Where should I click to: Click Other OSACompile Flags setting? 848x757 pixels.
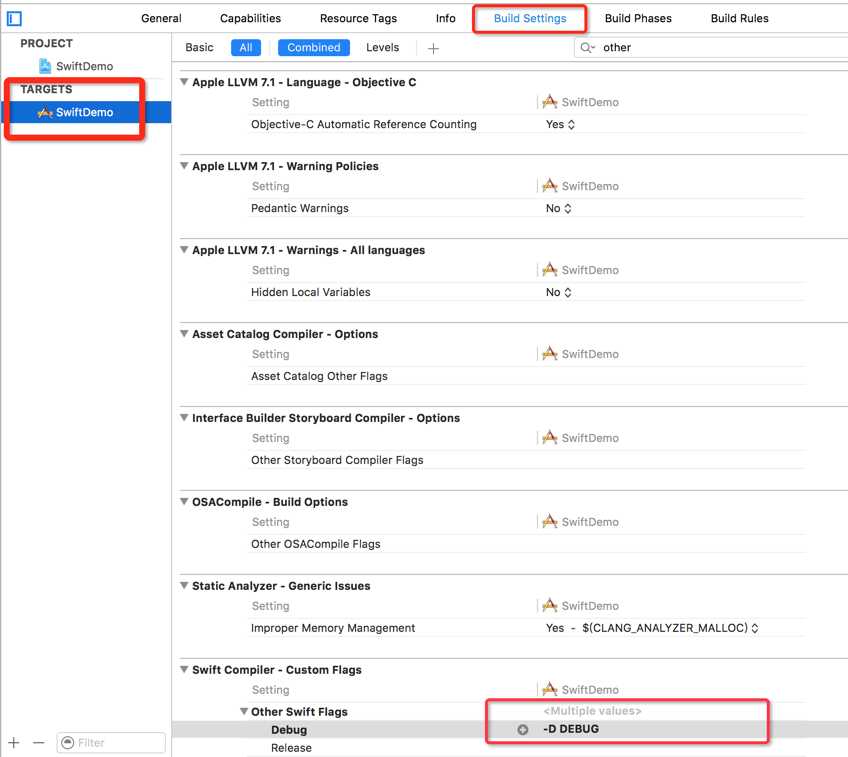coord(315,544)
